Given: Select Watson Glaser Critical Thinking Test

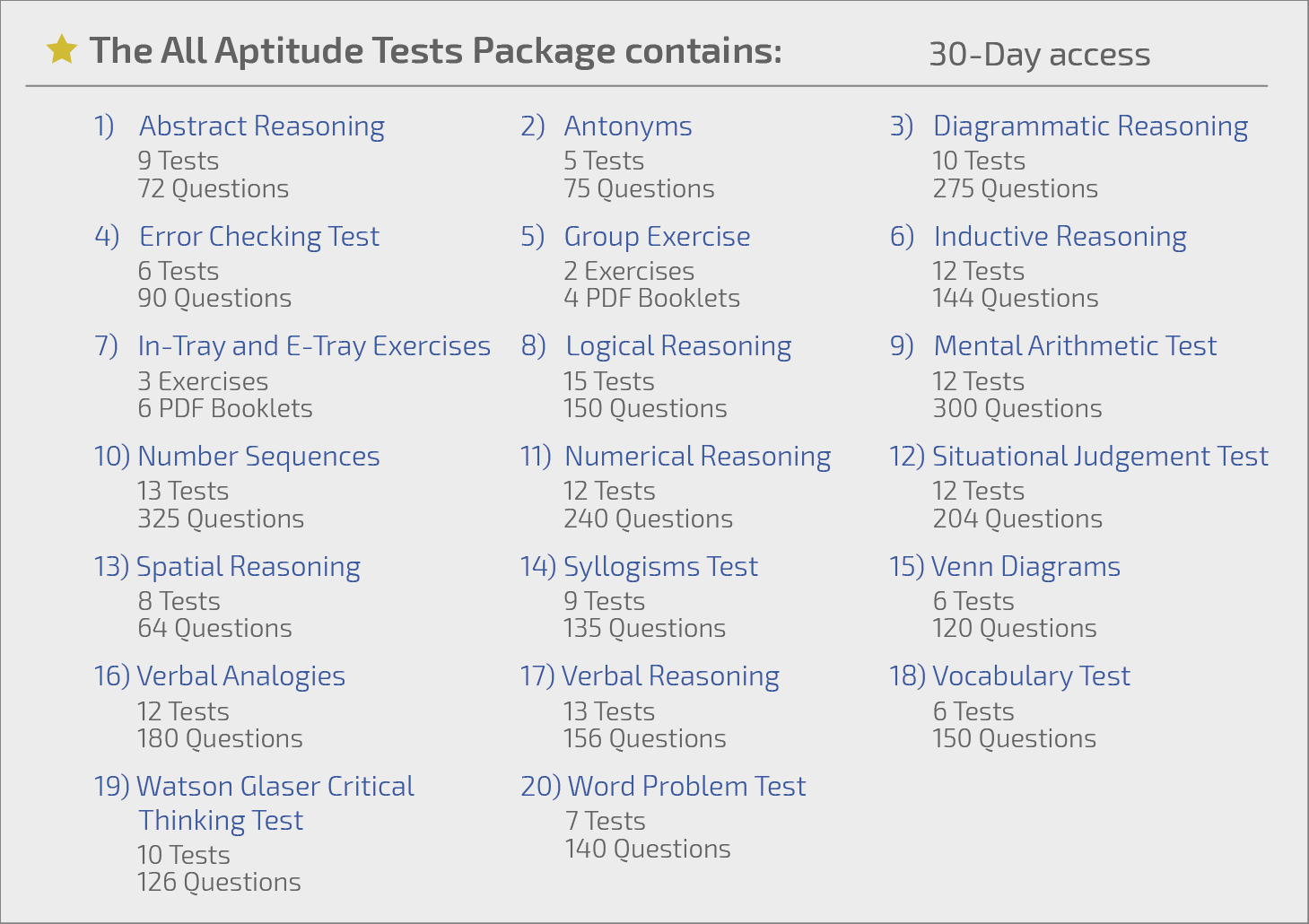Looking at the screenshot, I should (275, 803).
